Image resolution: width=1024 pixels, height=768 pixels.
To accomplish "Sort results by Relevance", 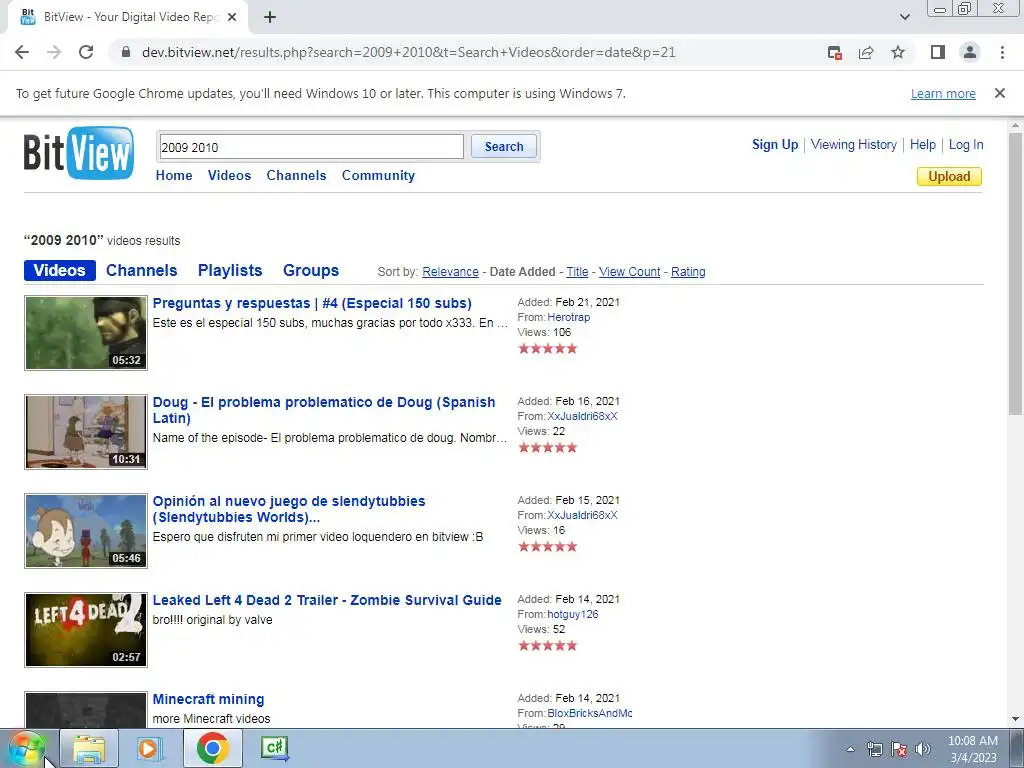I will click(451, 272).
